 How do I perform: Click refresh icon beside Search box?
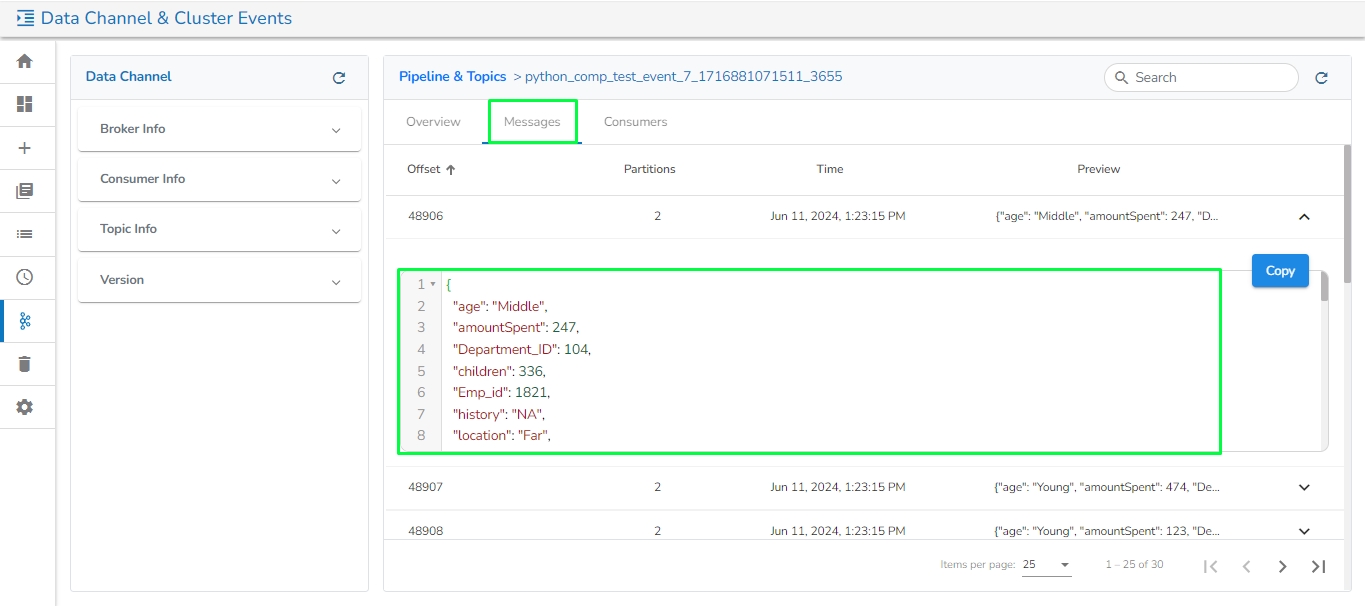click(x=1321, y=77)
